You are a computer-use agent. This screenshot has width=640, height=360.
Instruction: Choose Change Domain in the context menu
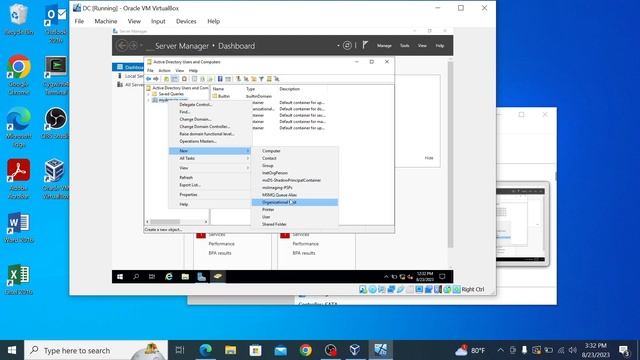(210, 119)
